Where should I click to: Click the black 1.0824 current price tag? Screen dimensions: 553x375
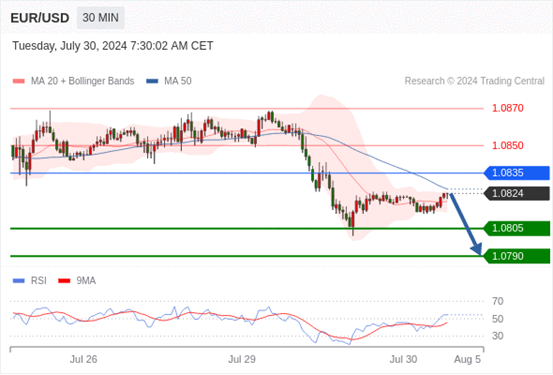click(x=517, y=193)
